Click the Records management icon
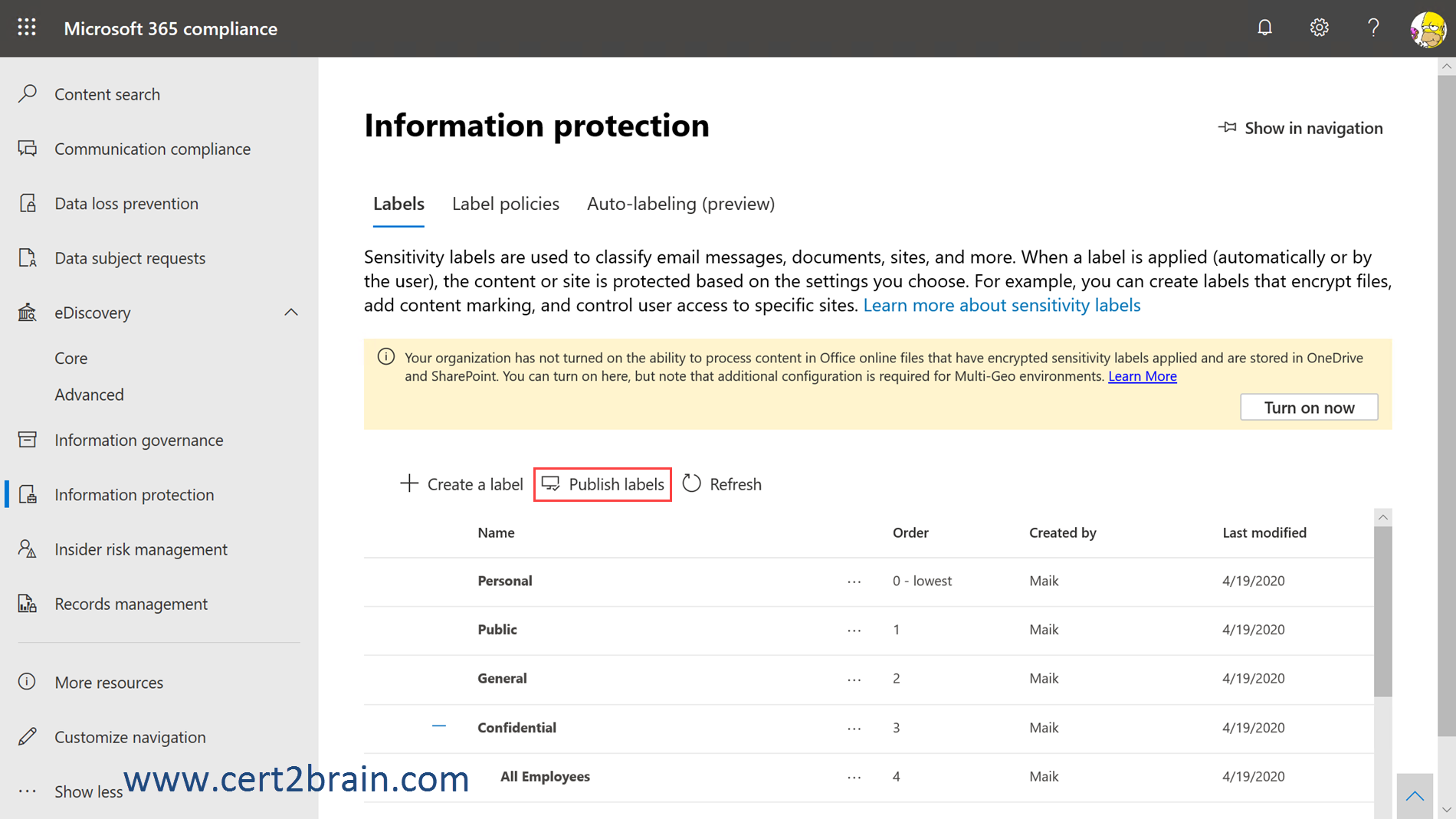 point(28,603)
